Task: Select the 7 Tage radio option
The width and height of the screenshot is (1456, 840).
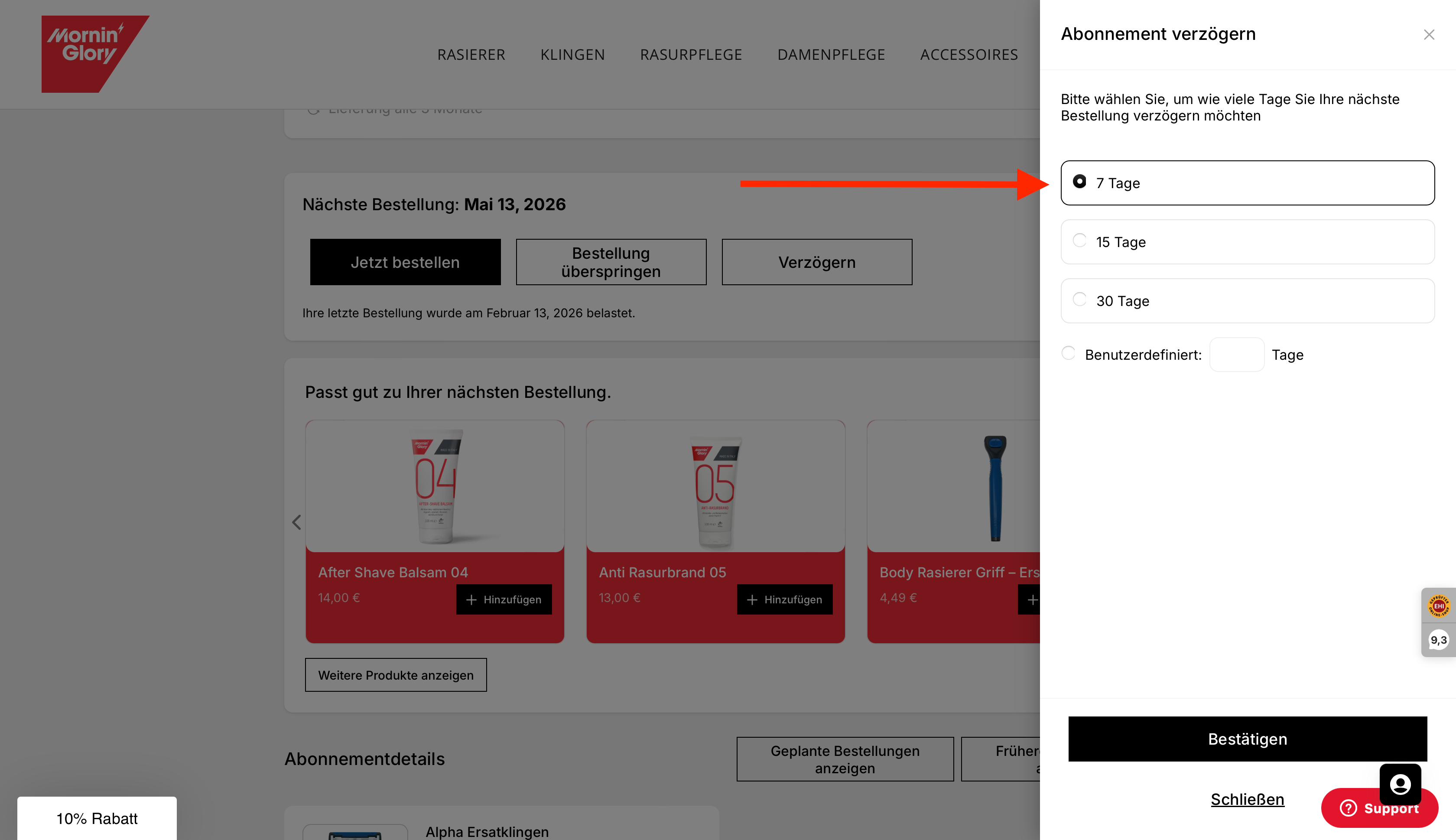Action: coord(1079,182)
